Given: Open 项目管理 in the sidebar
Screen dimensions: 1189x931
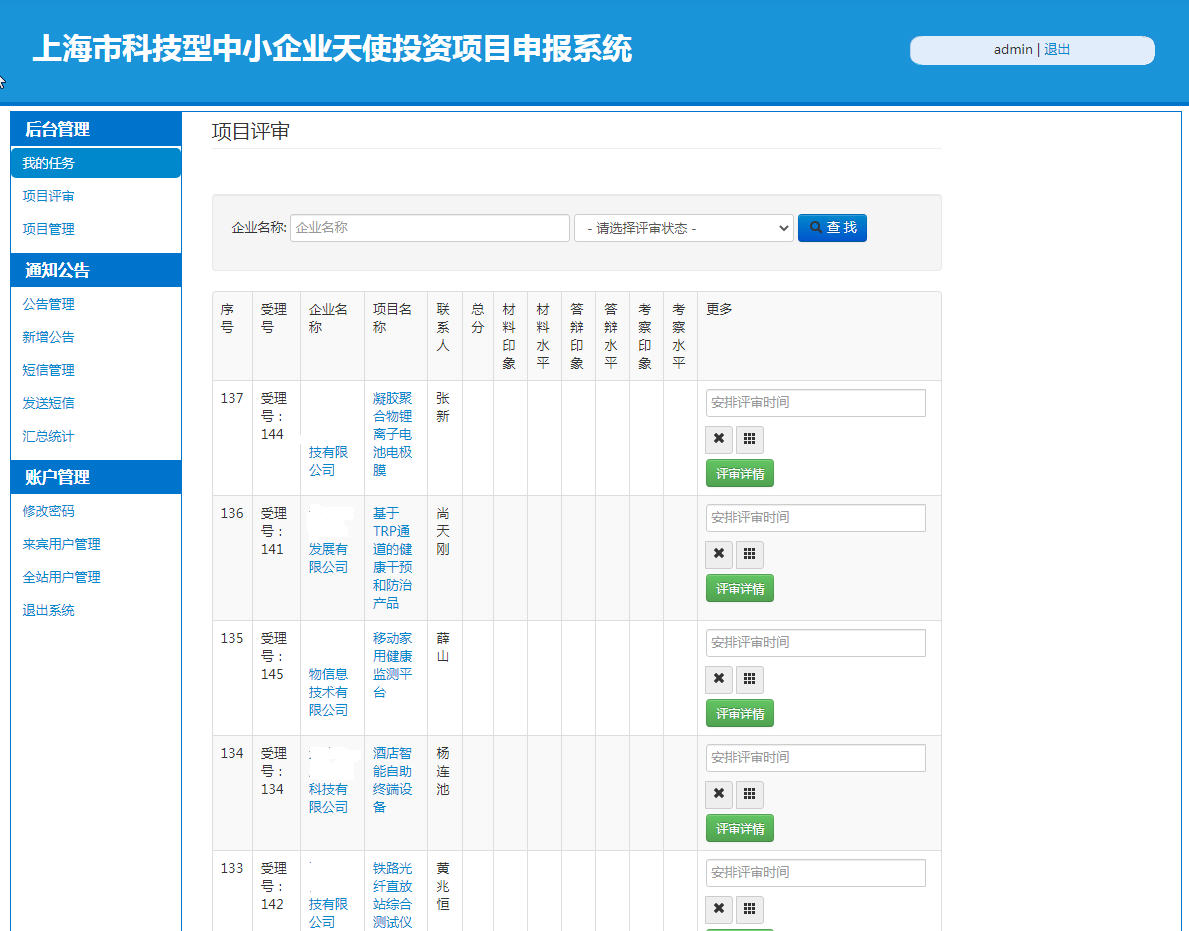Looking at the screenshot, I should pyautogui.click(x=49, y=229).
